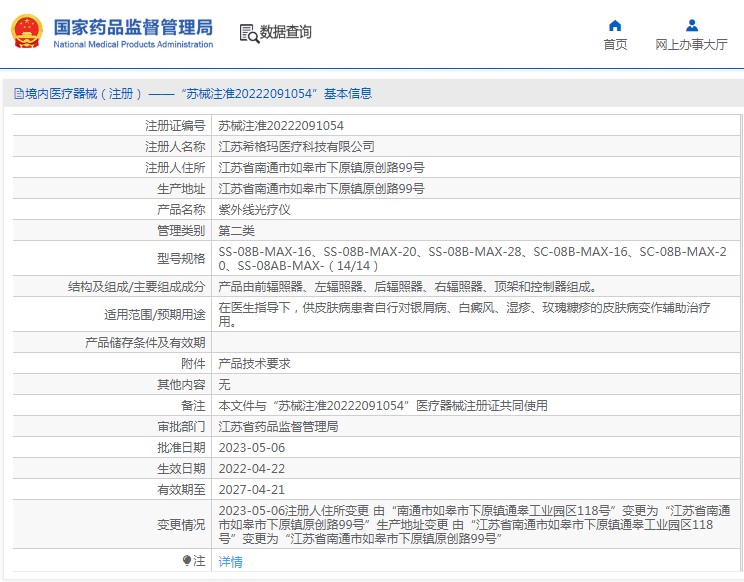The image size is (744, 582).
Task: Select the 备注 label
Action: click(193, 406)
